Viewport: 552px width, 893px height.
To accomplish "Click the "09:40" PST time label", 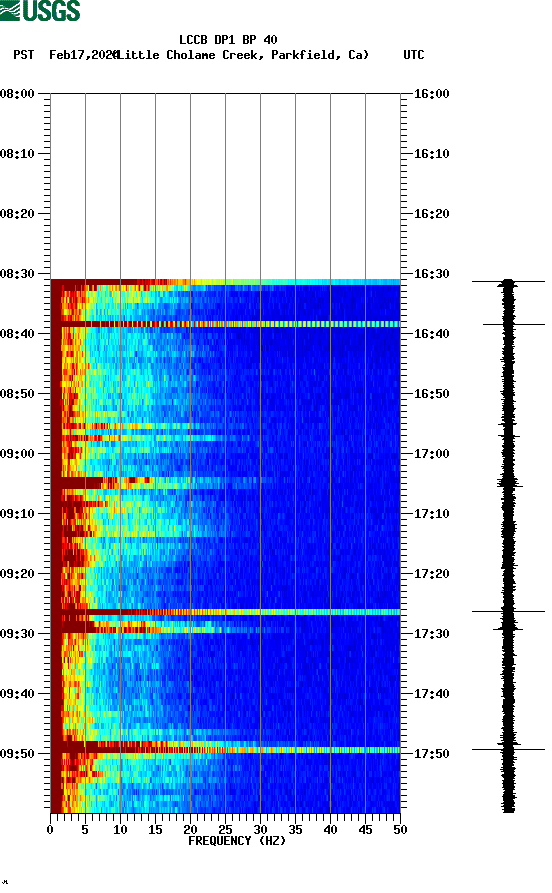I will click(x=18, y=694).
